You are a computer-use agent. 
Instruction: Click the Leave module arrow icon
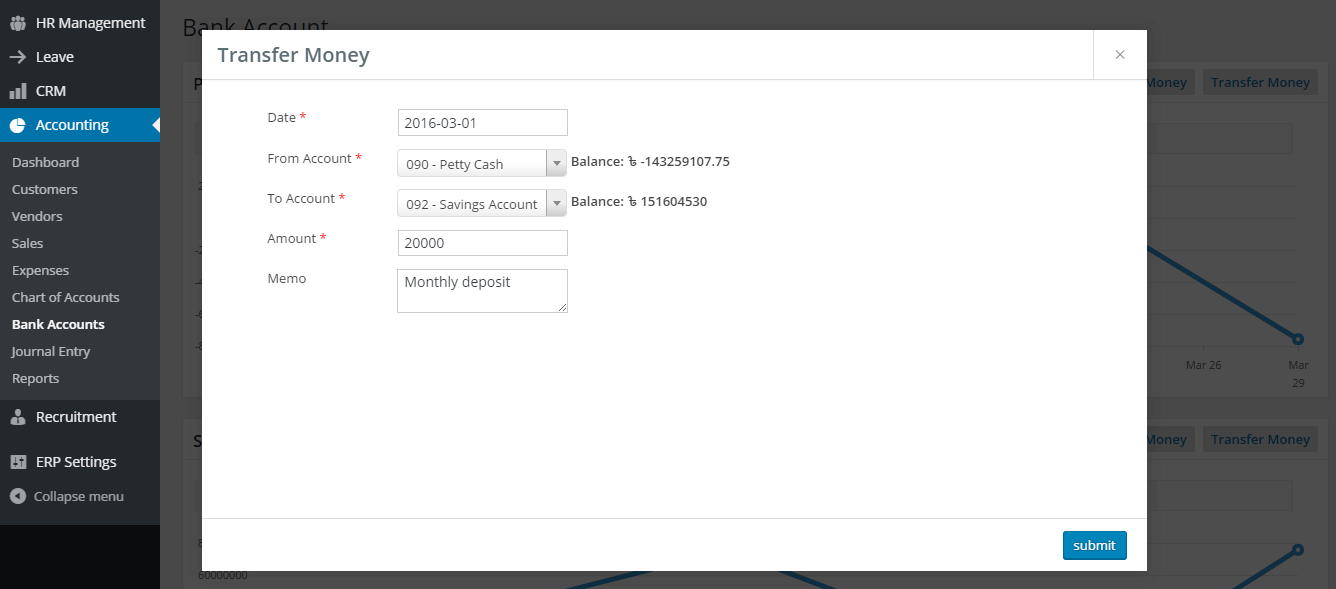coord(18,56)
